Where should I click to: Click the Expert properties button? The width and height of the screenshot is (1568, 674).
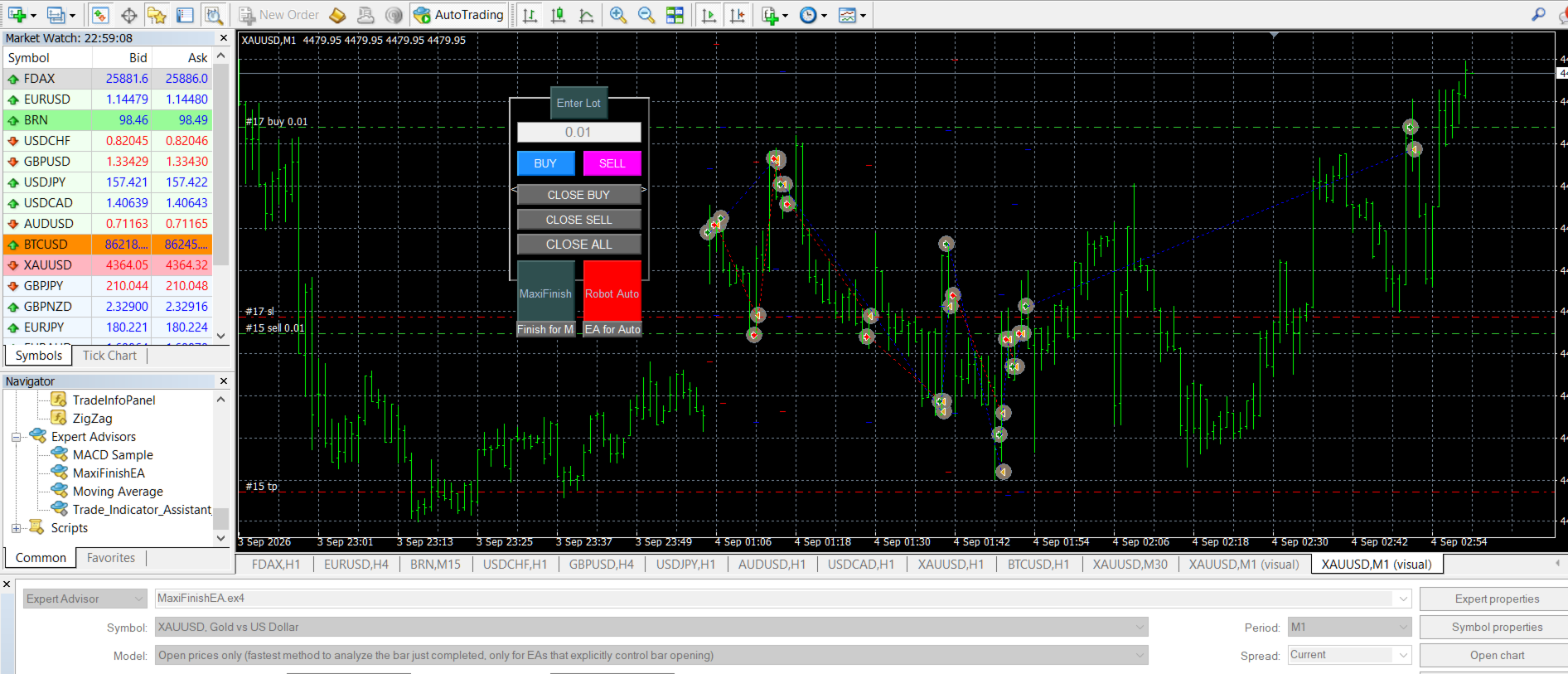[x=1497, y=599]
